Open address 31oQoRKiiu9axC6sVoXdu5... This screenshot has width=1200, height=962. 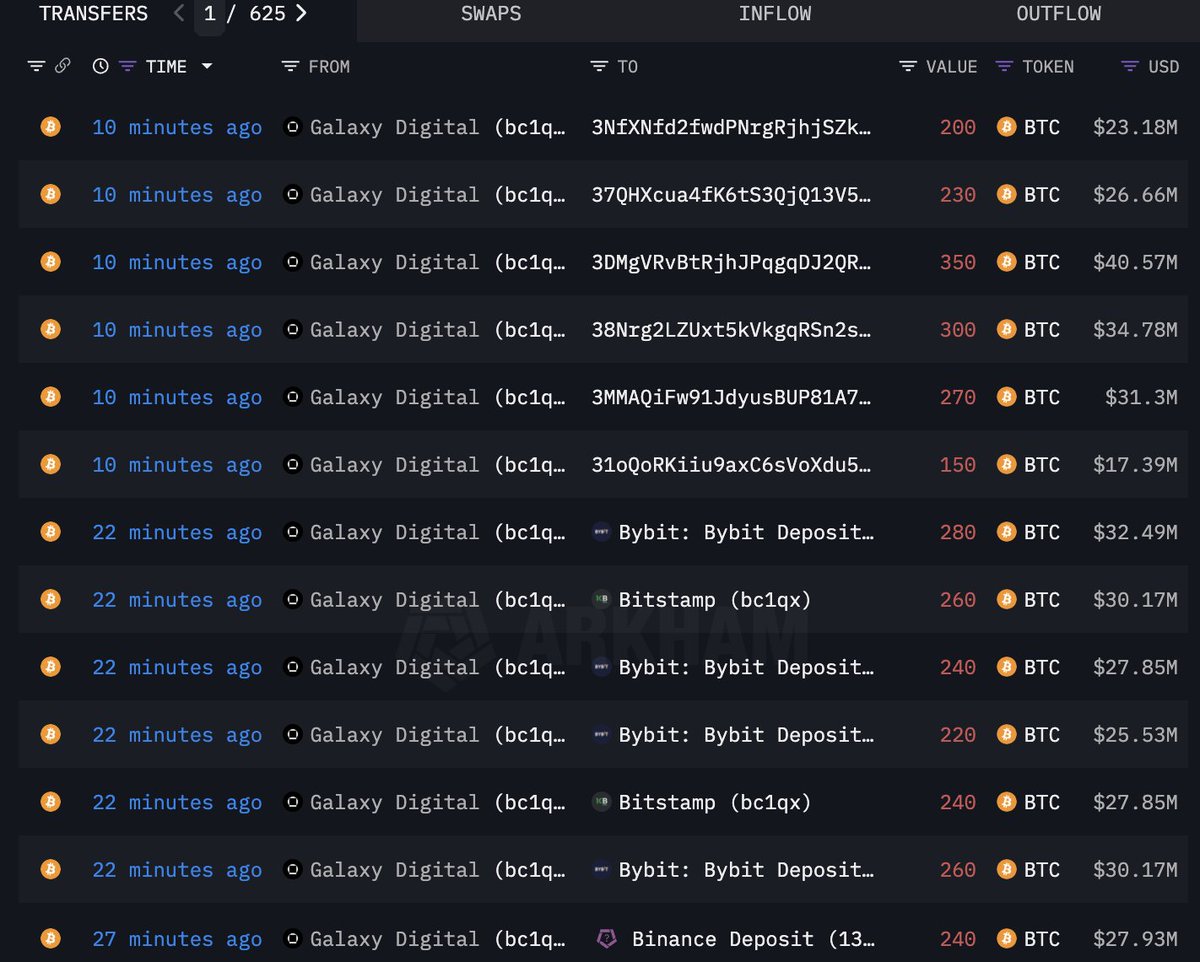coord(732,464)
